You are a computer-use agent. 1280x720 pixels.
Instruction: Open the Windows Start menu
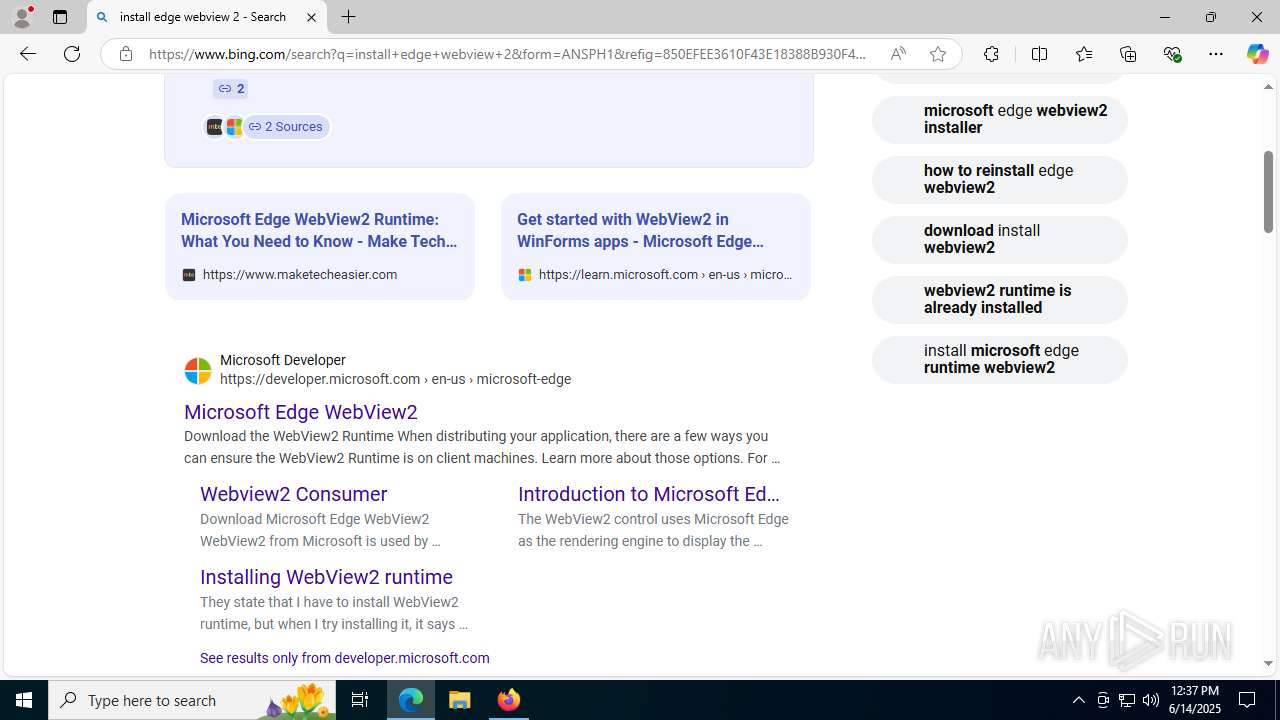(x=24, y=700)
